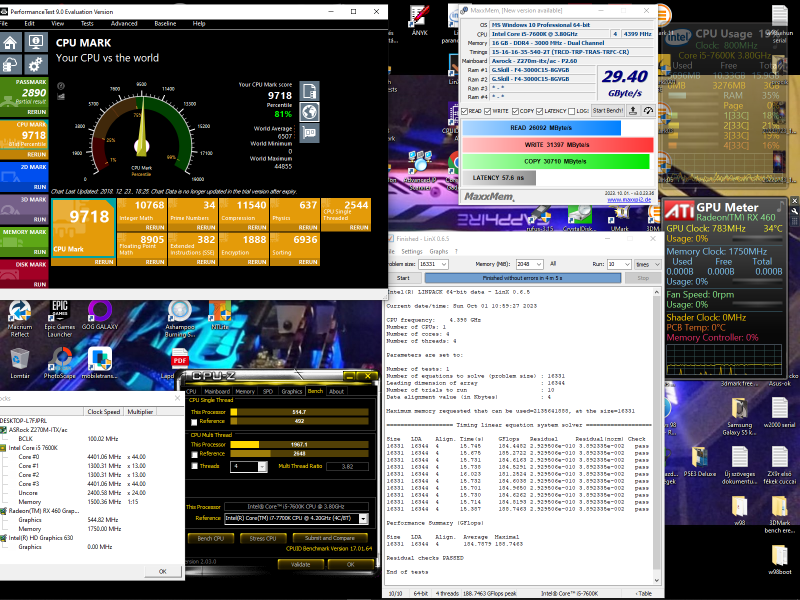Open the Threads count dropdown in CPU-Z

262,466
